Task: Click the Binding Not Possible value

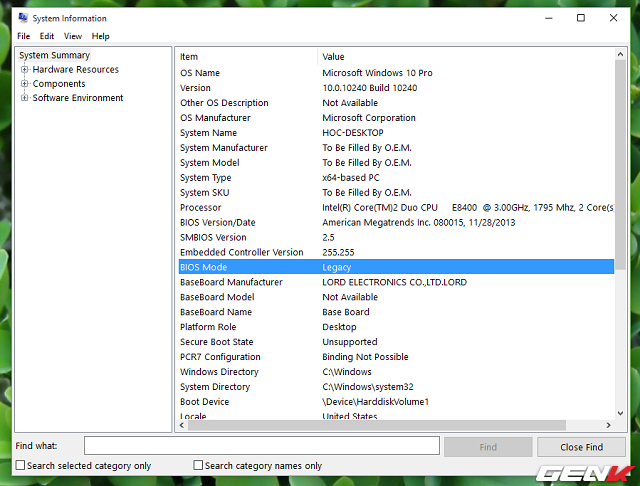Action: [365, 357]
